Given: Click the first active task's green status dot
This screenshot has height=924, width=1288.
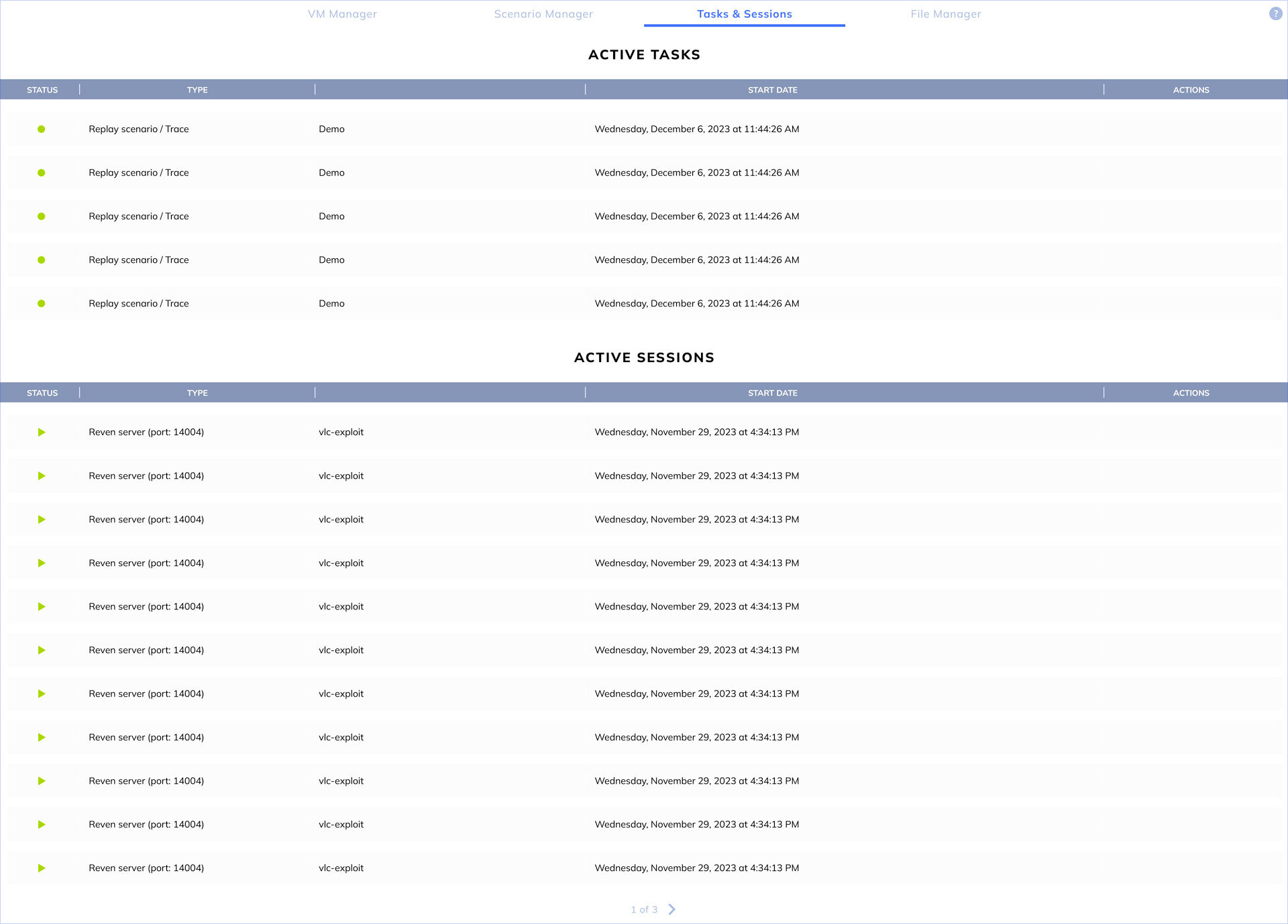Looking at the screenshot, I should (42, 129).
